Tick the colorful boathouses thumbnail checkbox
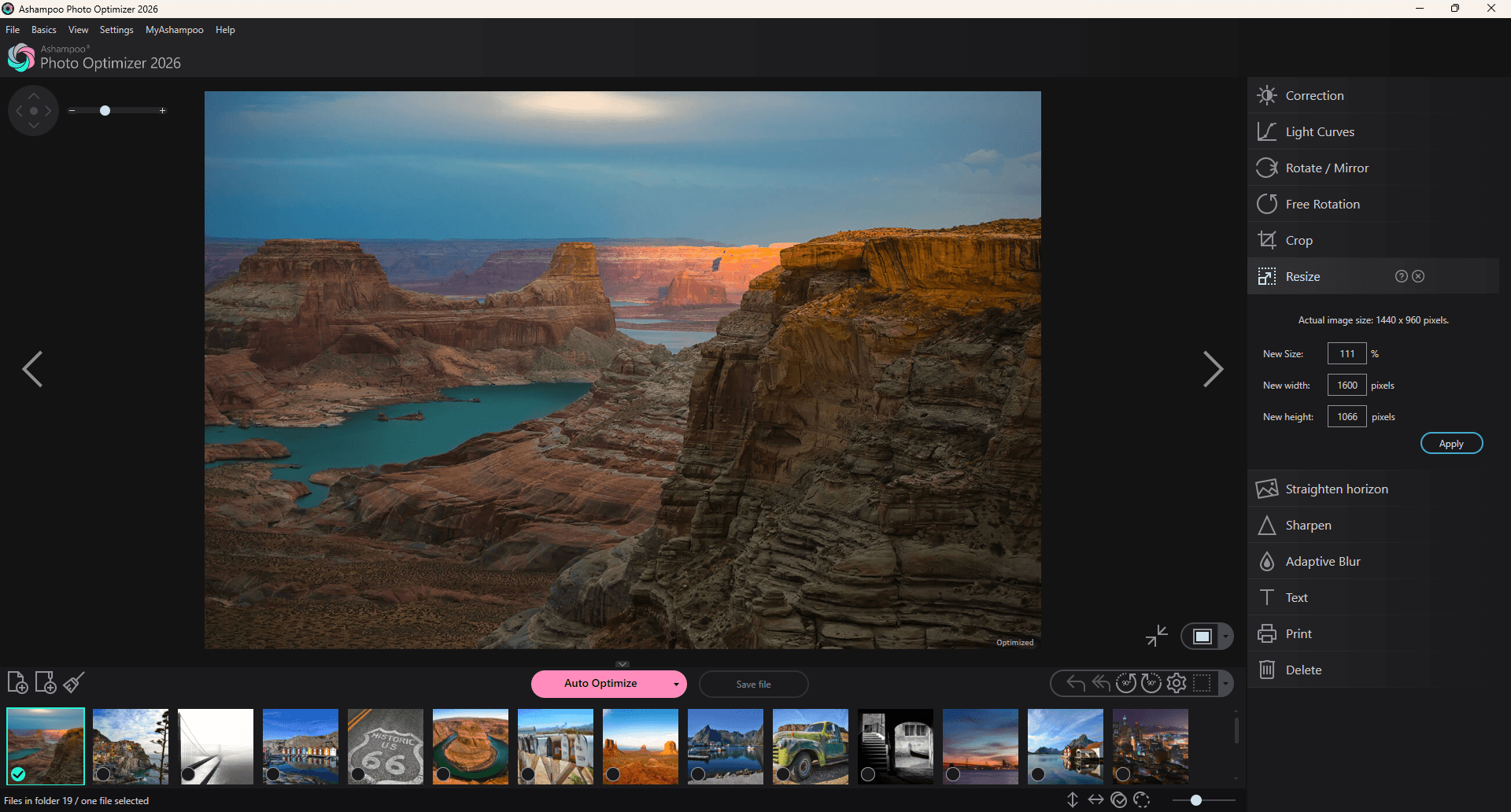The image size is (1511, 812). (x=273, y=774)
